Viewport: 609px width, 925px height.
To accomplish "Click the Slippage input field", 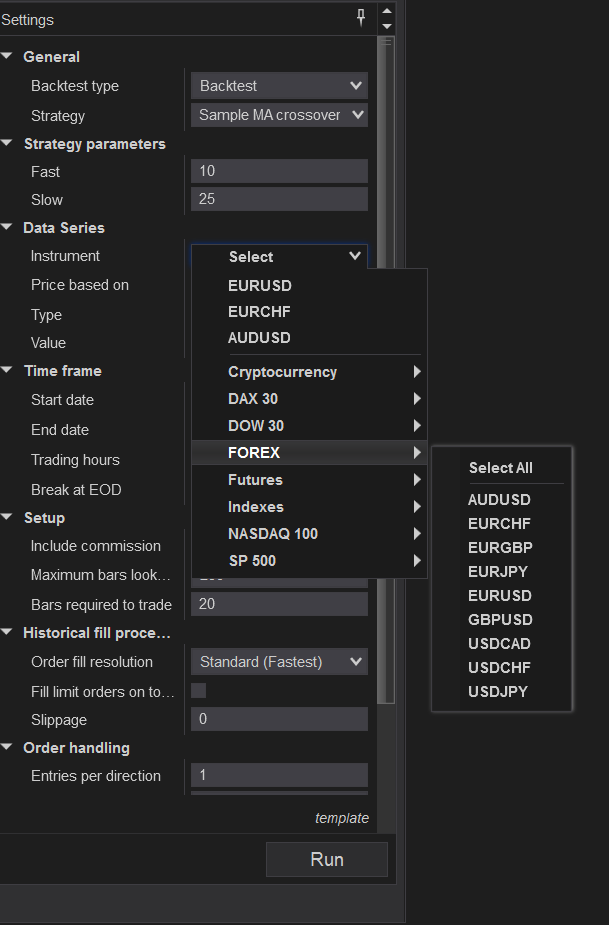I will 279,720.
